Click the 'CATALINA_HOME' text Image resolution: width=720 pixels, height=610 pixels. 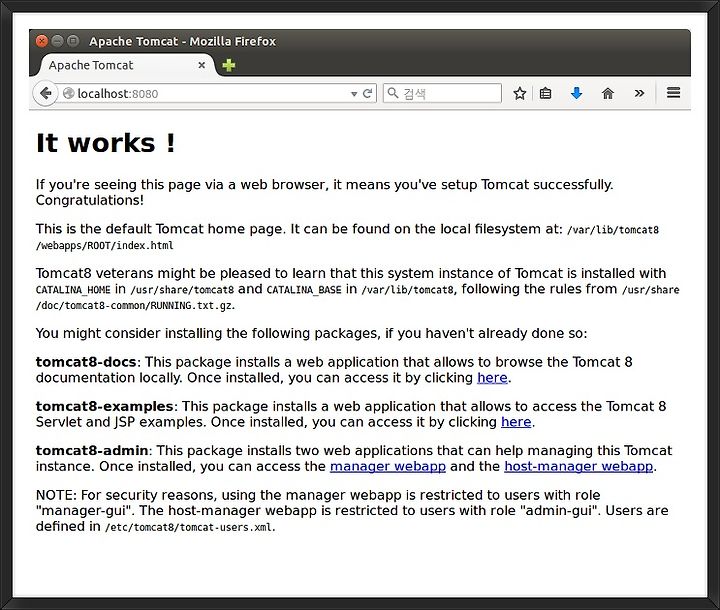click(x=73, y=290)
